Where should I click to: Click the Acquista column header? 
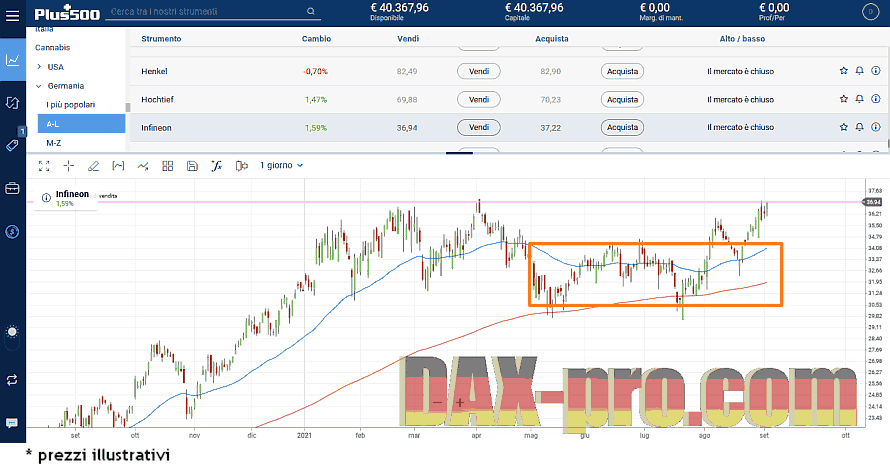[552, 39]
